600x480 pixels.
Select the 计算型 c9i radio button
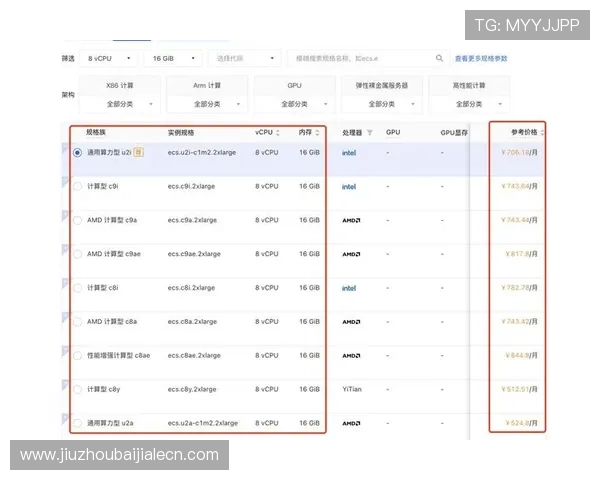pos(77,186)
